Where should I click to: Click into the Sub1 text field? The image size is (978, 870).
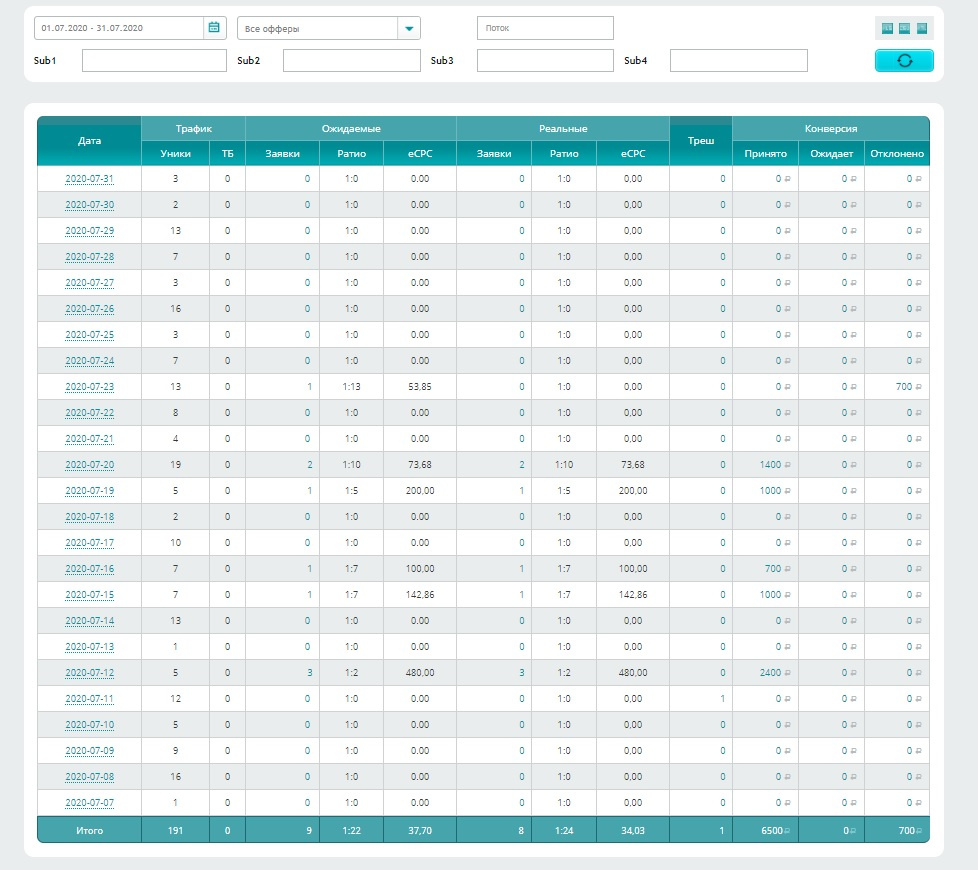point(154,61)
